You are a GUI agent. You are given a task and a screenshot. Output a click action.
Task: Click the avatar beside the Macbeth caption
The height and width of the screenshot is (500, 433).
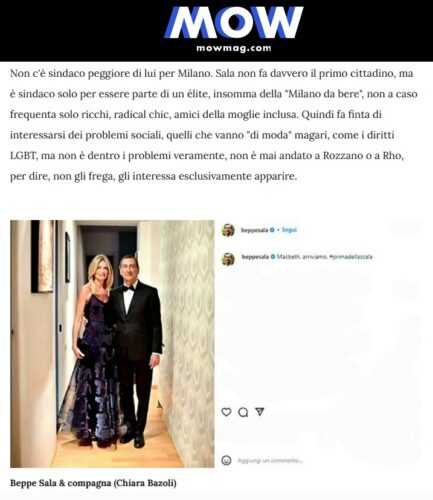coord(228,259)
